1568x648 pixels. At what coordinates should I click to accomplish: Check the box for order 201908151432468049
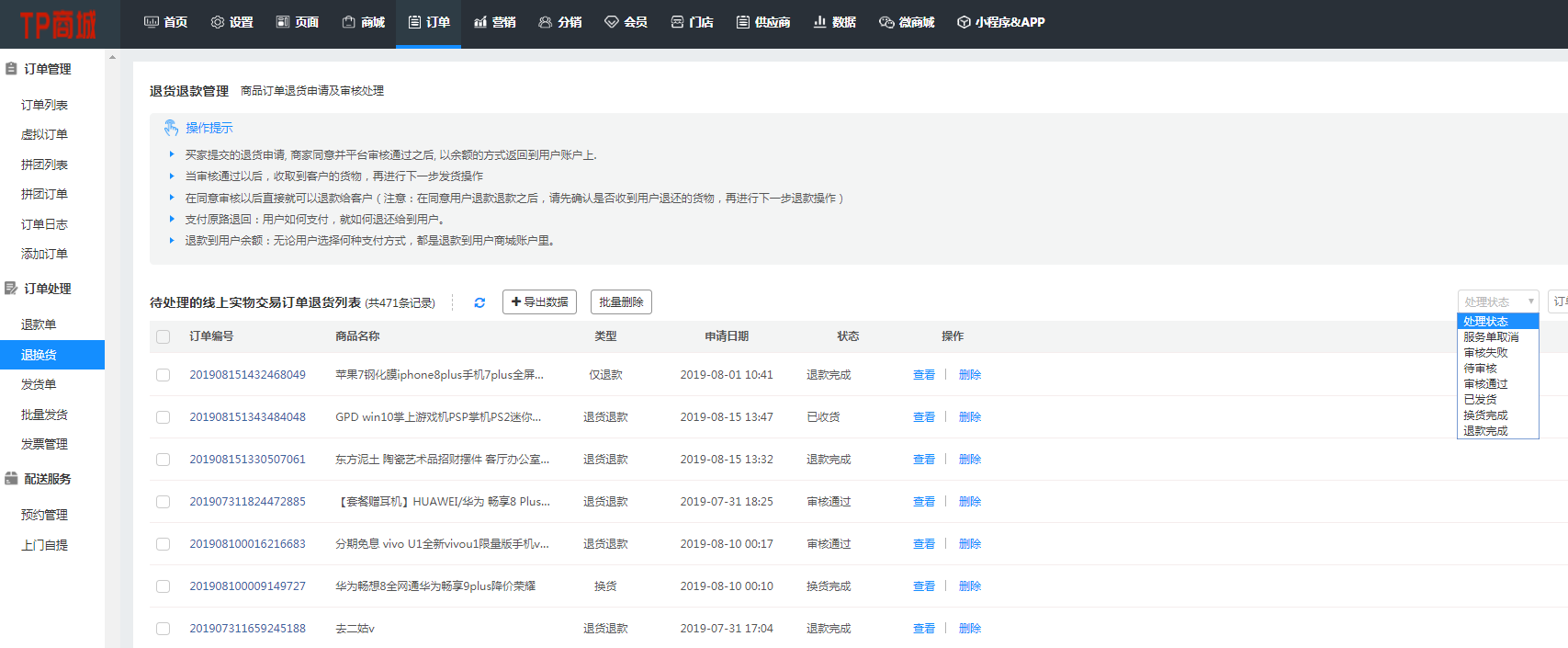(164, 375)
